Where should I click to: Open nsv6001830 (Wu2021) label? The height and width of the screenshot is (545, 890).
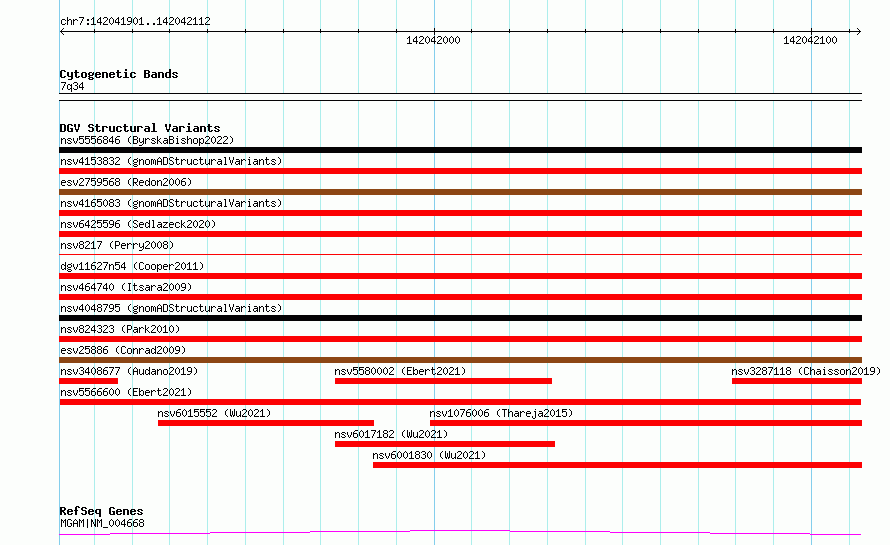coord(429,455)
